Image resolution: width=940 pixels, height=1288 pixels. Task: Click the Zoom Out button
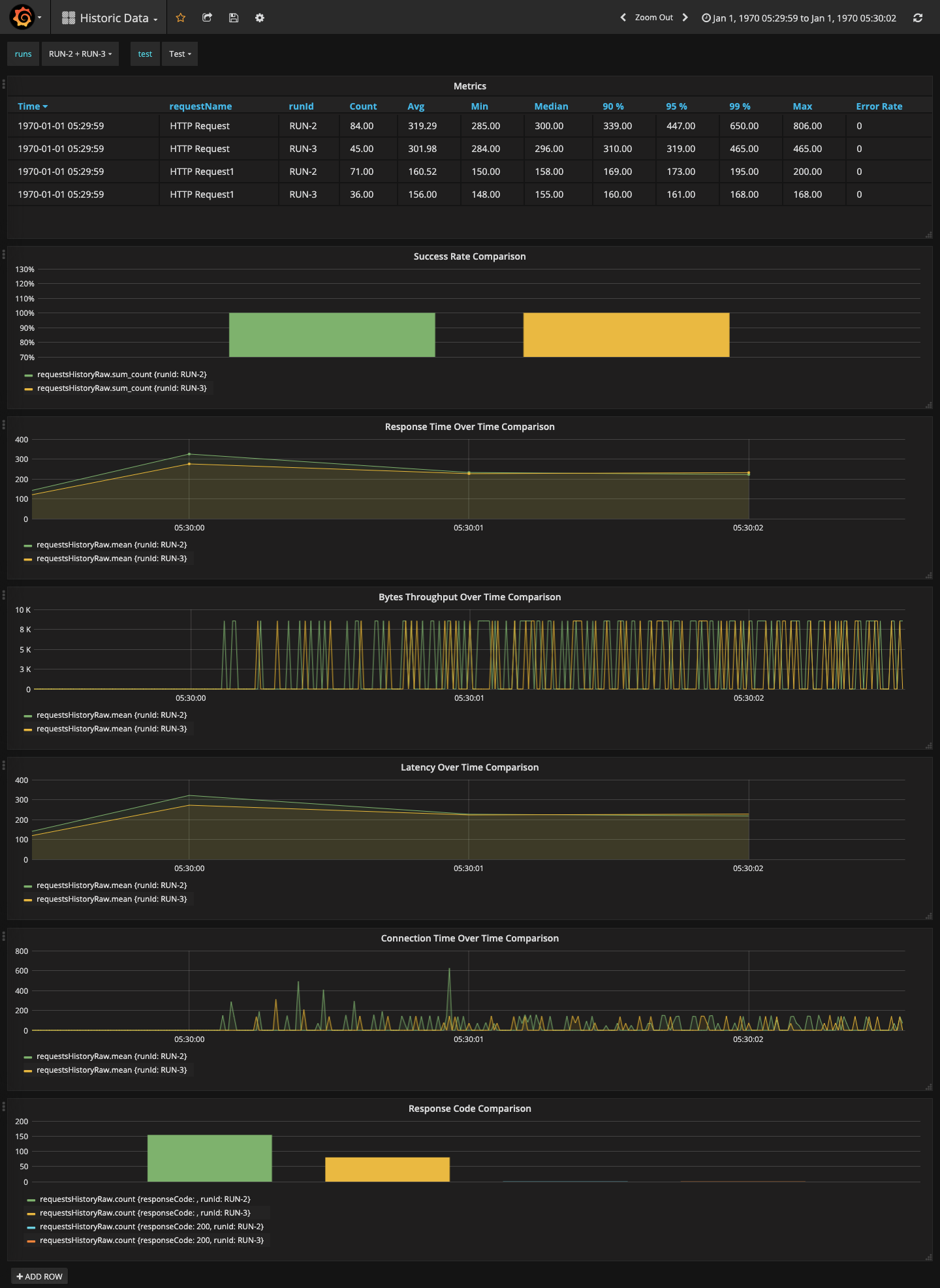654,18
